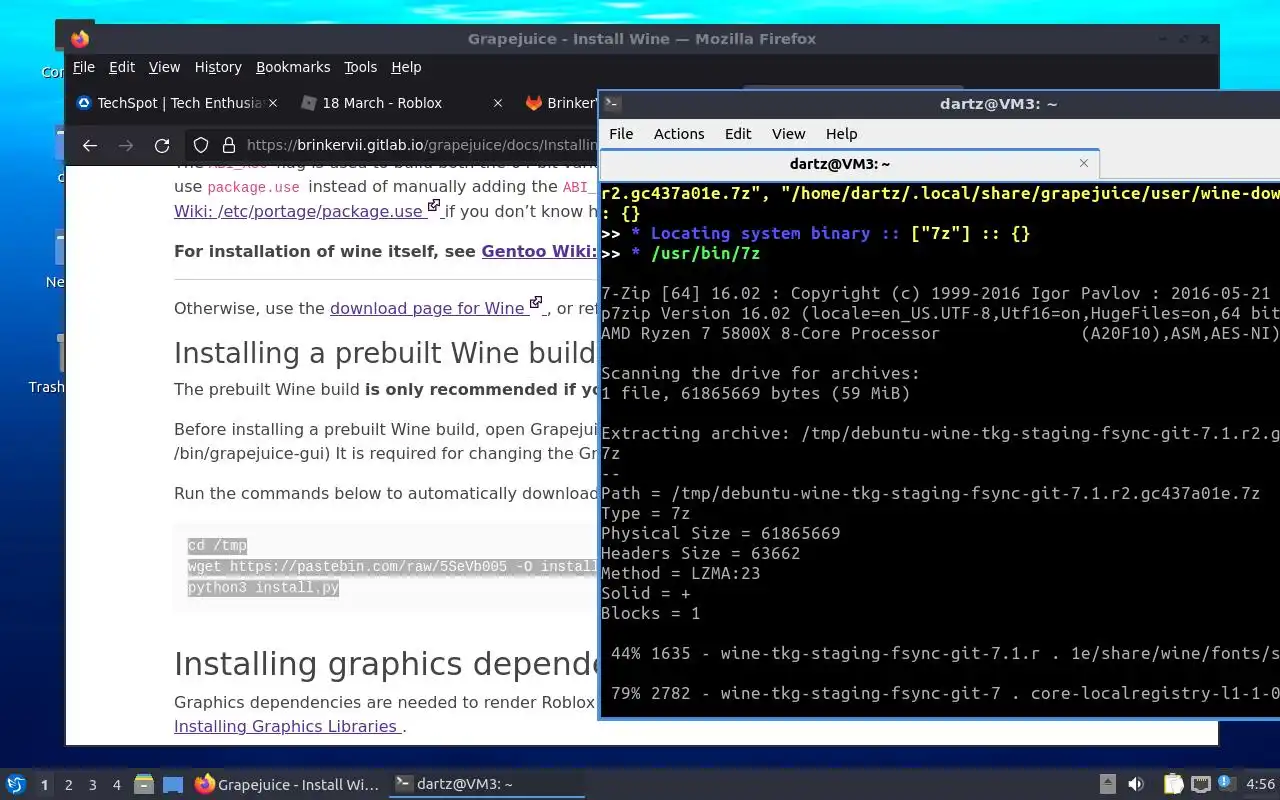Image resolution: width=1280 pixels, height=800 pixels.
Task: Click the terminal icon in terminal title bar
Action: click(x=613, y=104)
